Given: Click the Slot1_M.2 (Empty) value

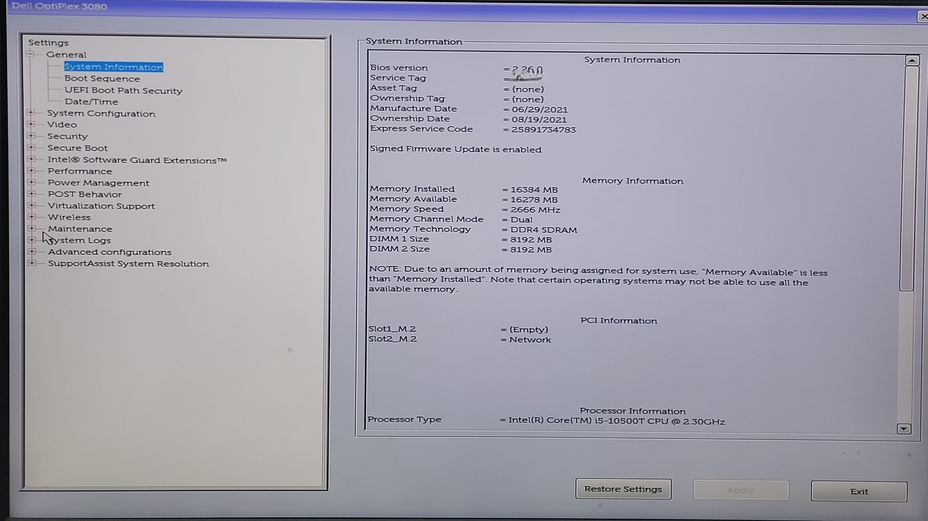Looking at the screenshot, I should click(529, 330).
